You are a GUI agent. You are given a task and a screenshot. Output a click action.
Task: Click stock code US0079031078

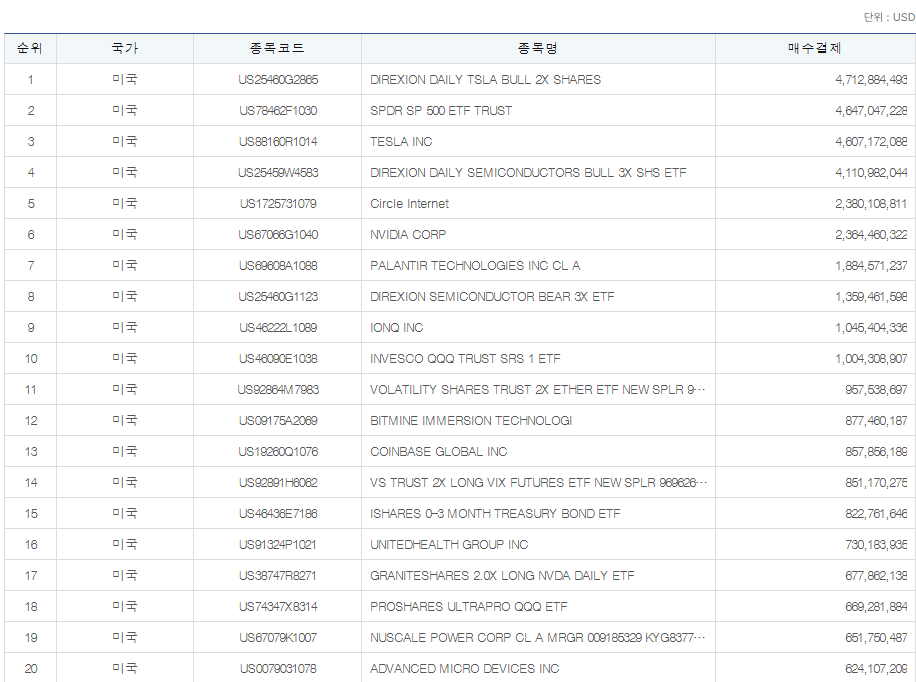tap(278, 668)
